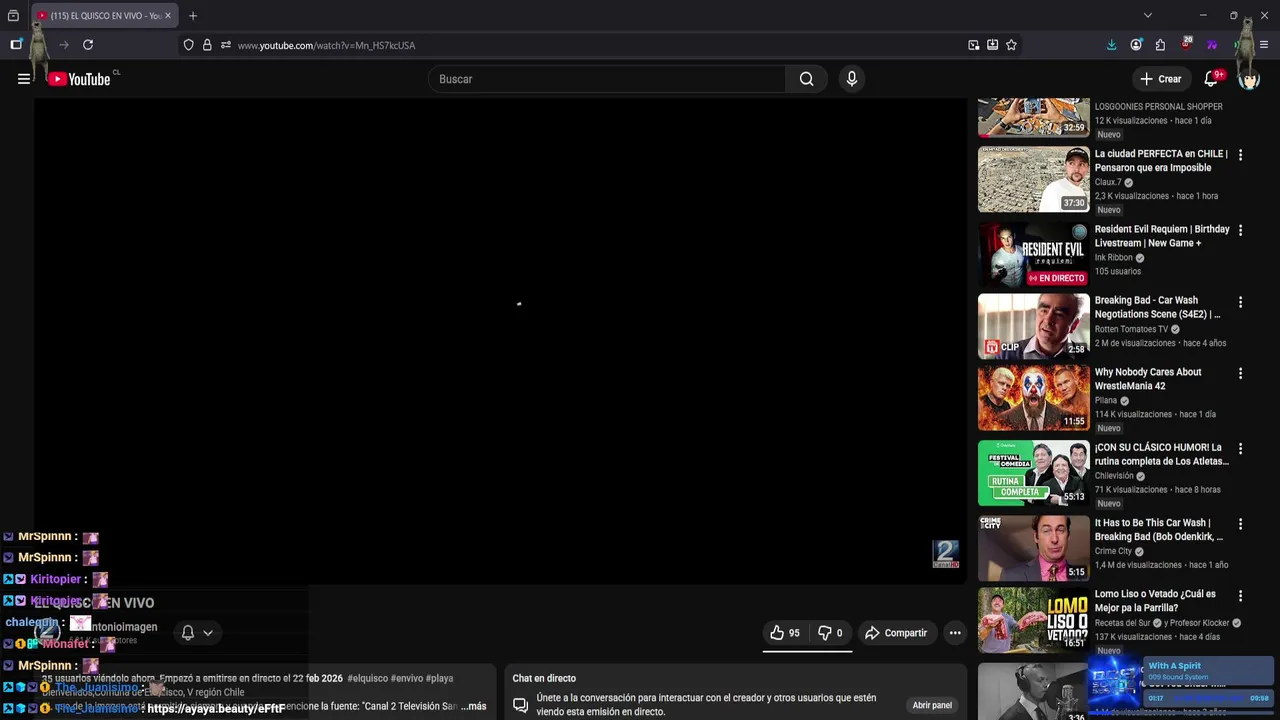Open options for Resident Evil Requiem livestream

click(x=1240, y=230)
